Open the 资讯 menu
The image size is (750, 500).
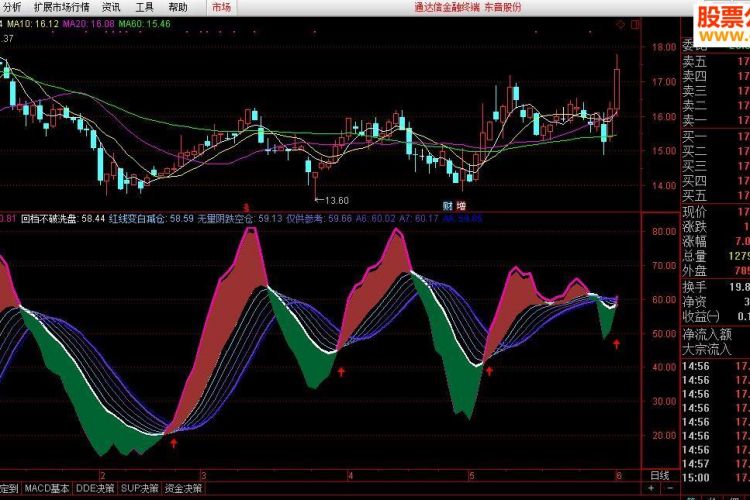click(x=111, y=7)
